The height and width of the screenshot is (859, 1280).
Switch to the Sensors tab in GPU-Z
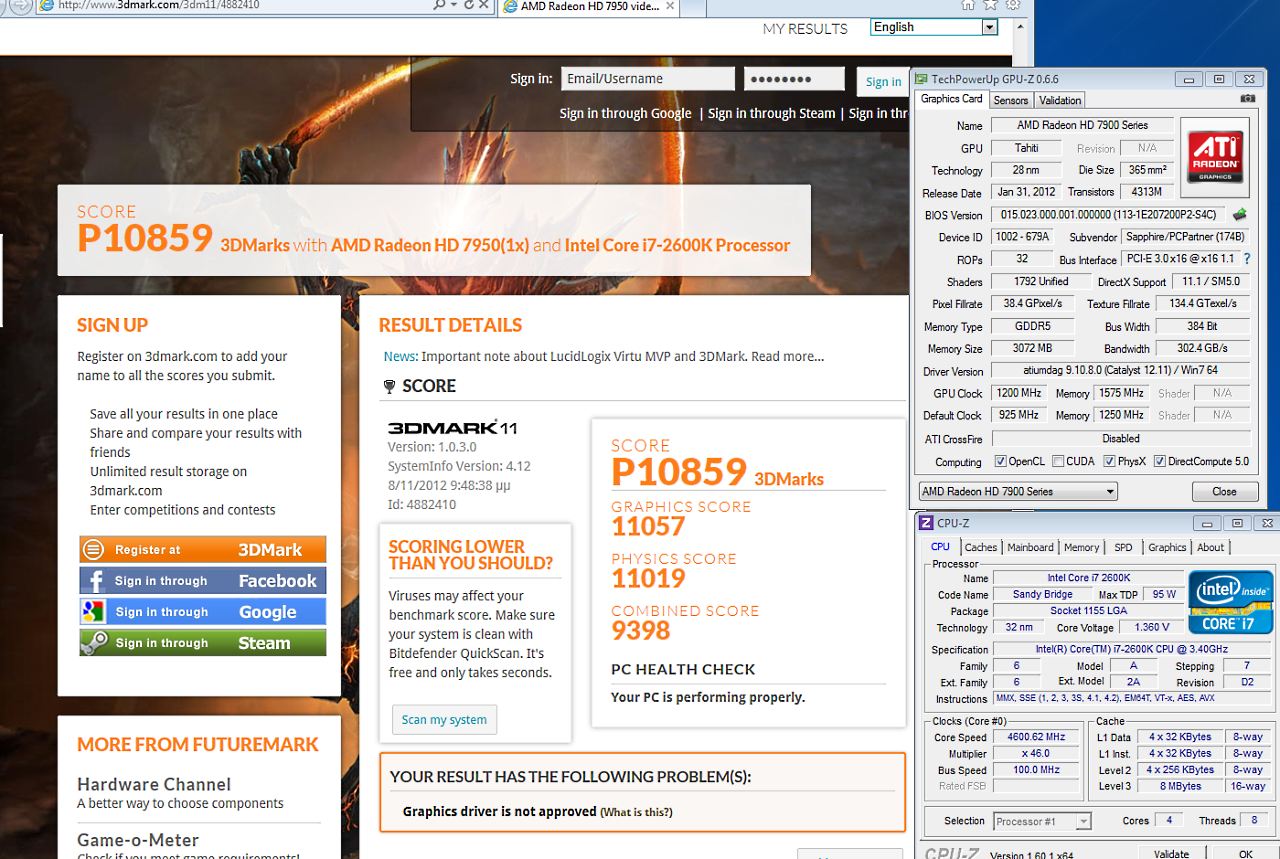pos(1010,100)
